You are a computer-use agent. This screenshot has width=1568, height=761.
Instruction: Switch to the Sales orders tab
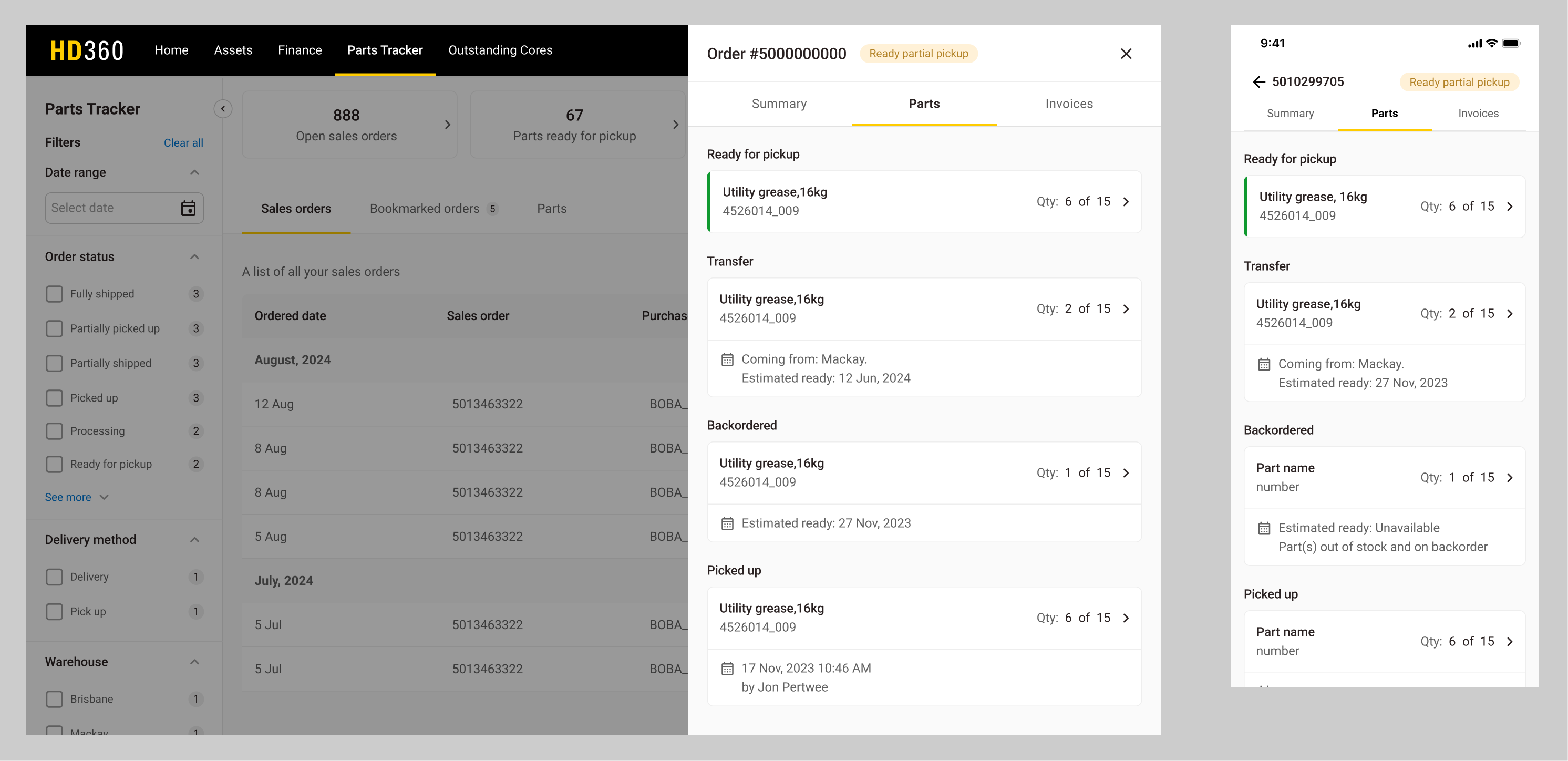click(296, 209)
